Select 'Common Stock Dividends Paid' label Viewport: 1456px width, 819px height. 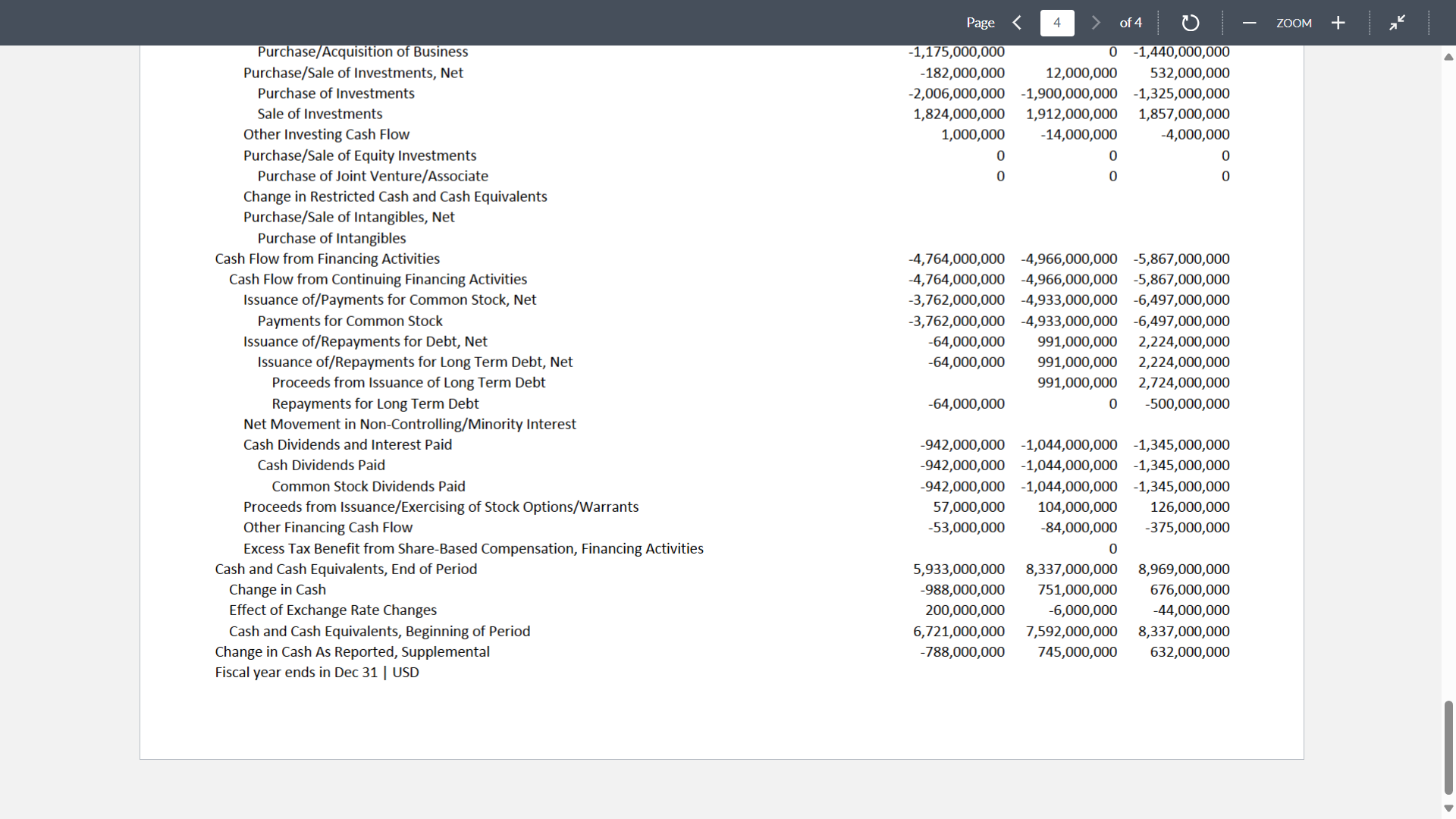[x=368, y=486]
